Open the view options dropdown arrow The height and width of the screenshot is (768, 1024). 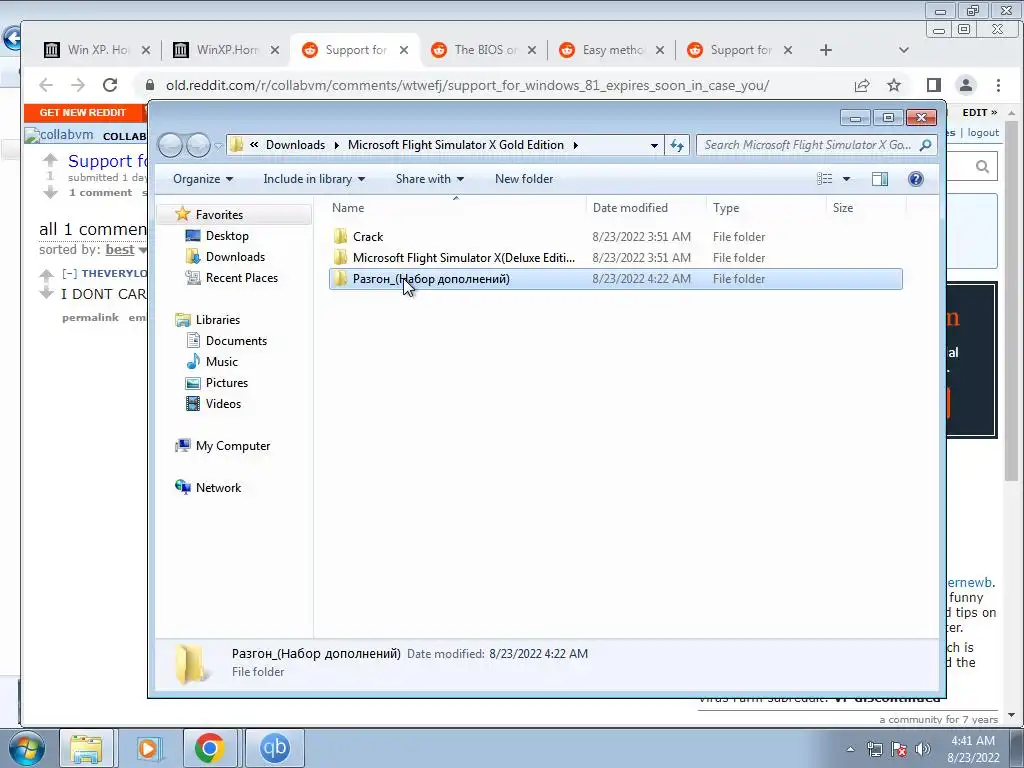(x=846, y=179)
